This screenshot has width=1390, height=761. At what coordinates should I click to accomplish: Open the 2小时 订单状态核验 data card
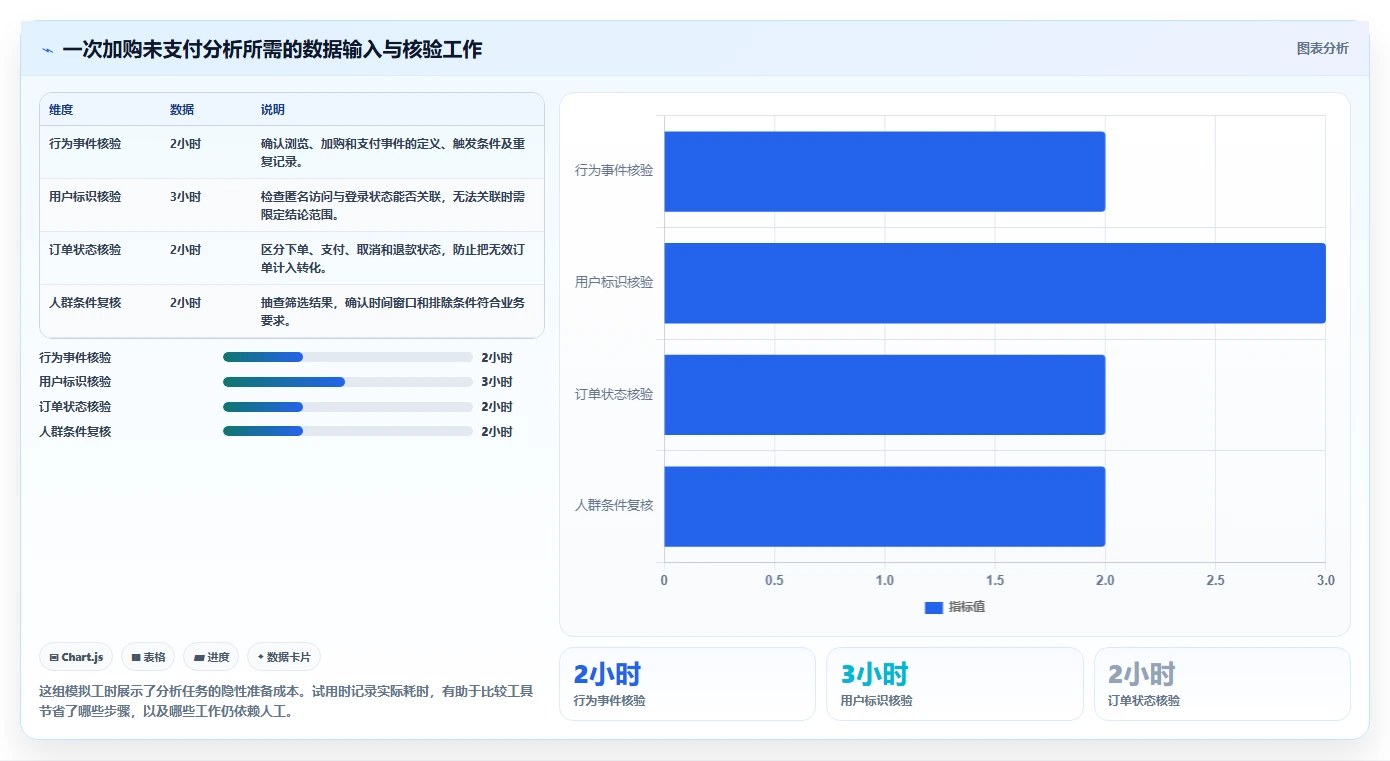coord(1222,684)
